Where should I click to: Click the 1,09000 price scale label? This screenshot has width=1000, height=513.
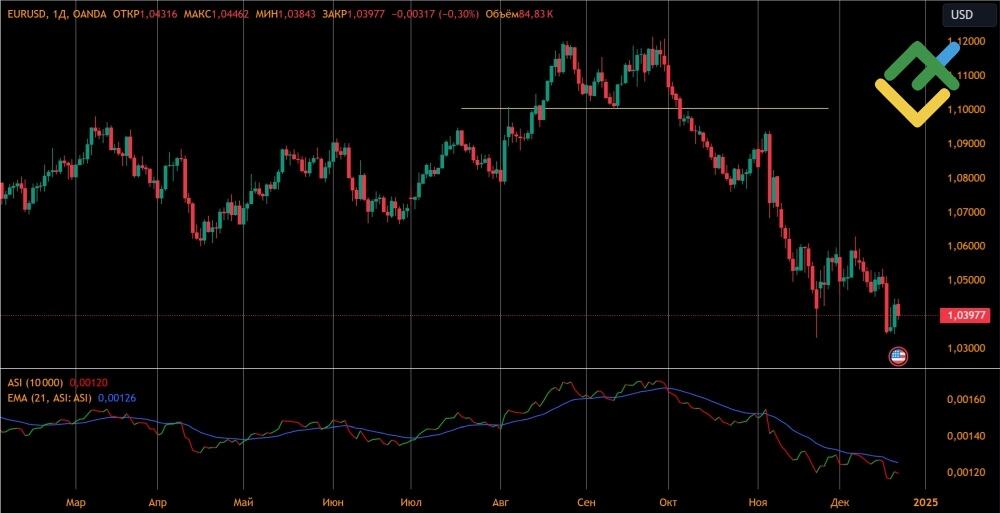tap(968, 144)
